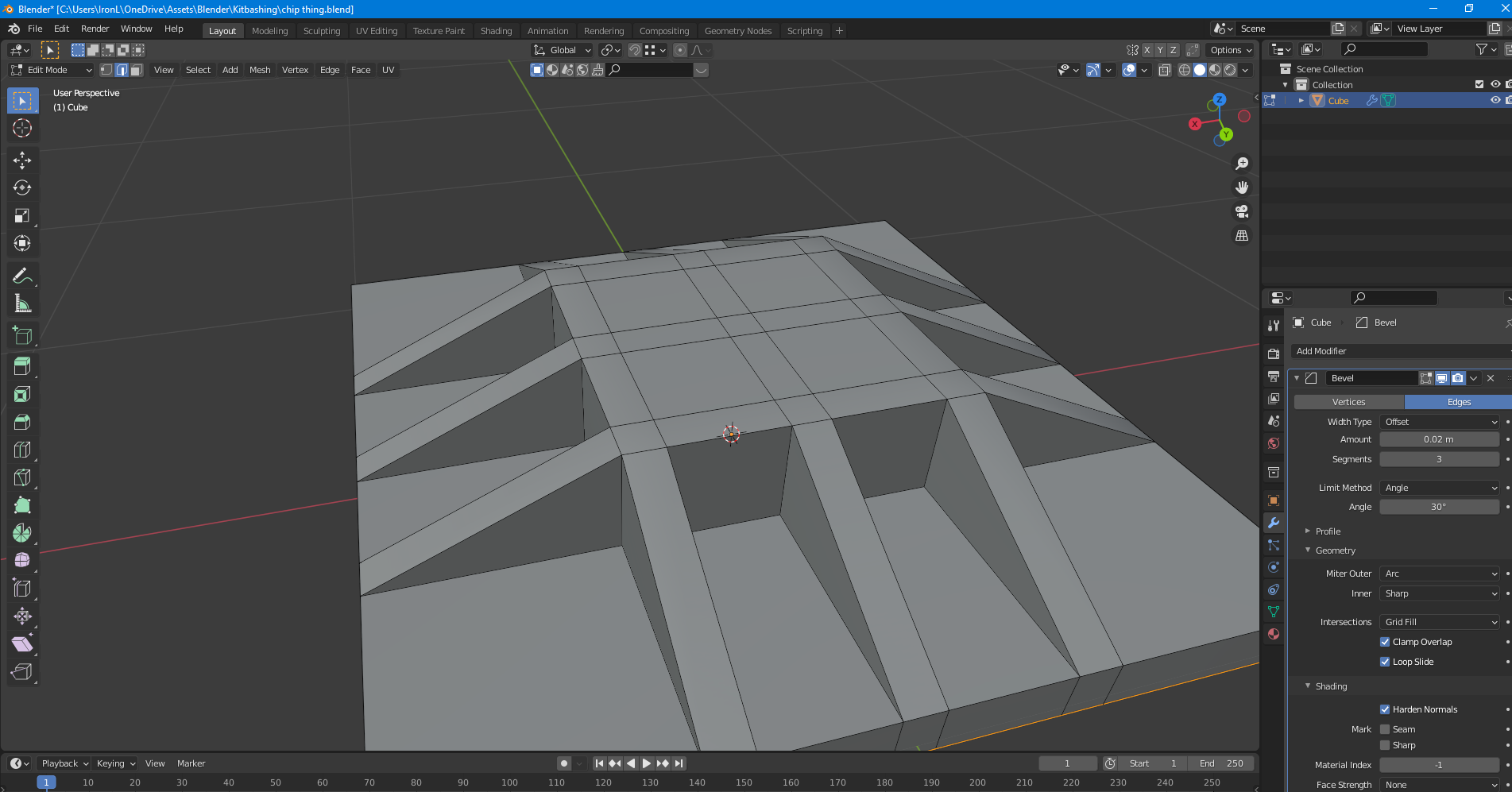Viewport: 1512px width, 792px height.
Task: Click the pan view hand icon
Action: click(1241, 187)
